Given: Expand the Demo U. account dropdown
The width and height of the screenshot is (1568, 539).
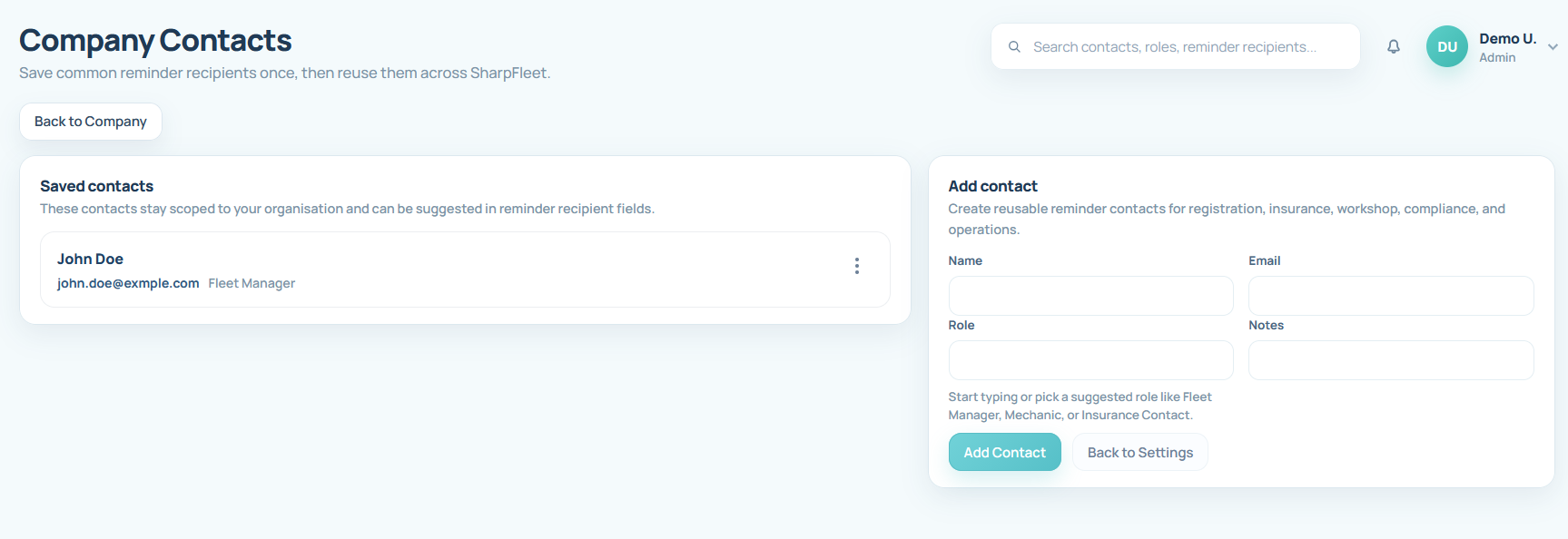Looking at the screenshot, I should pyautogui.click(x=1553, y=47).
